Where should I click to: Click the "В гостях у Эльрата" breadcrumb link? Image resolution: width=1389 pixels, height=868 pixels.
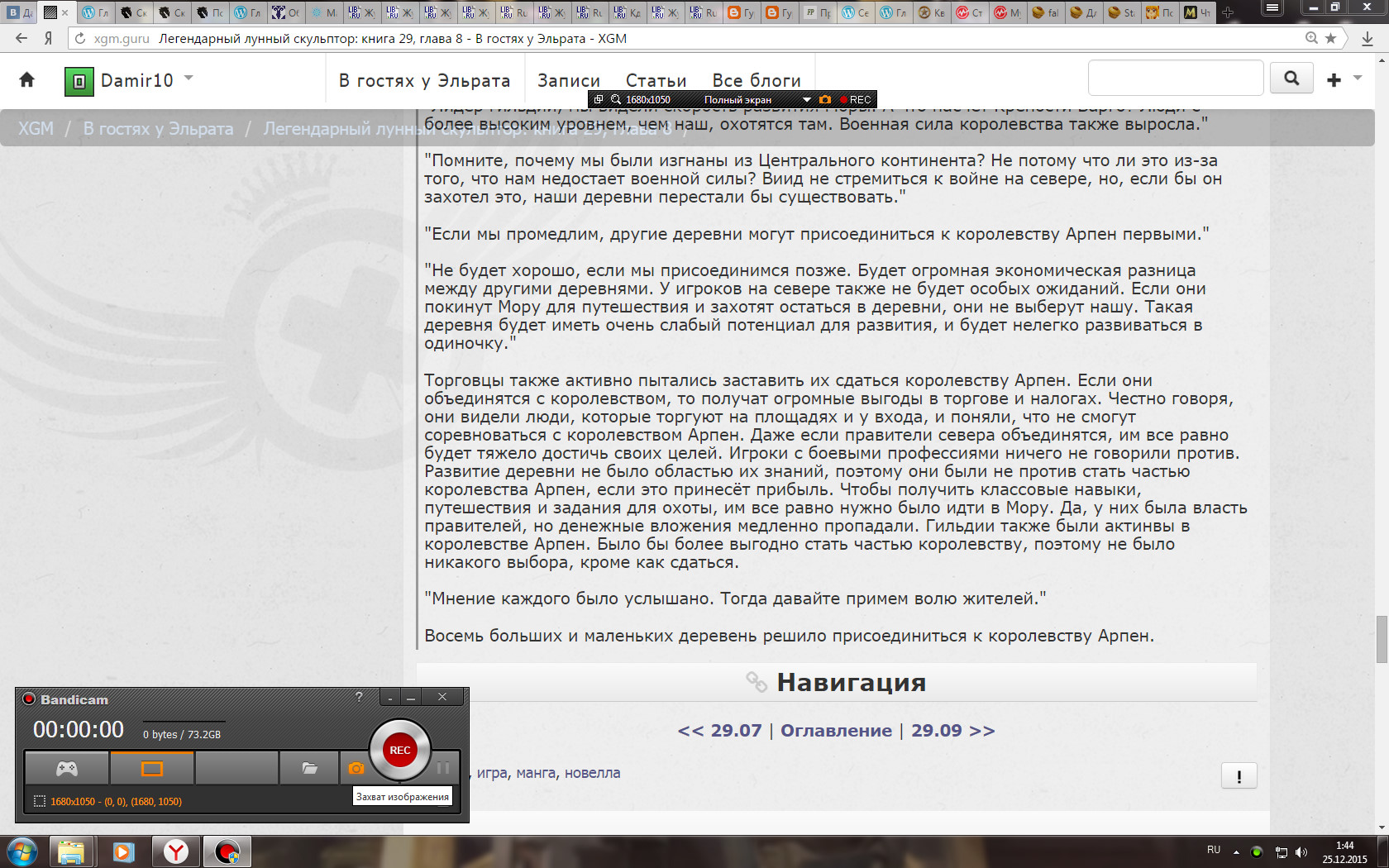click(x=158, y=128)
